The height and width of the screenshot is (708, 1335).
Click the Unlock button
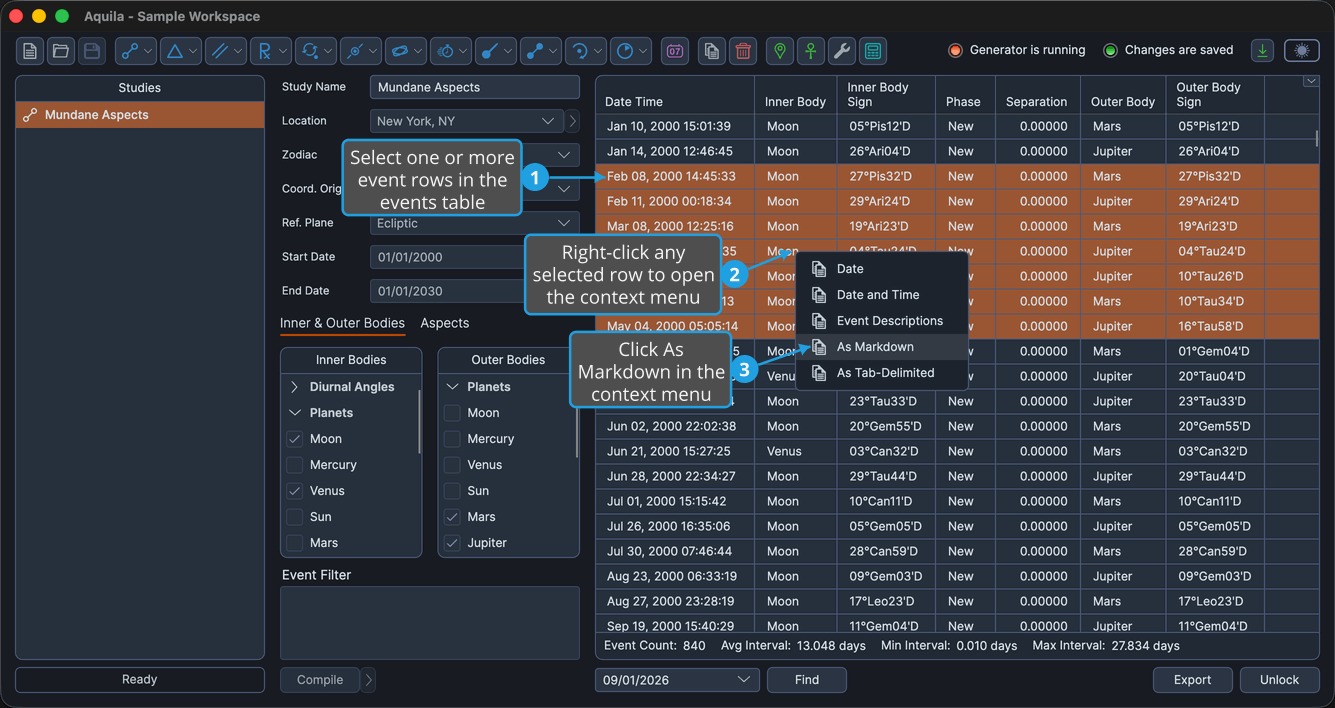[1279, 680]
